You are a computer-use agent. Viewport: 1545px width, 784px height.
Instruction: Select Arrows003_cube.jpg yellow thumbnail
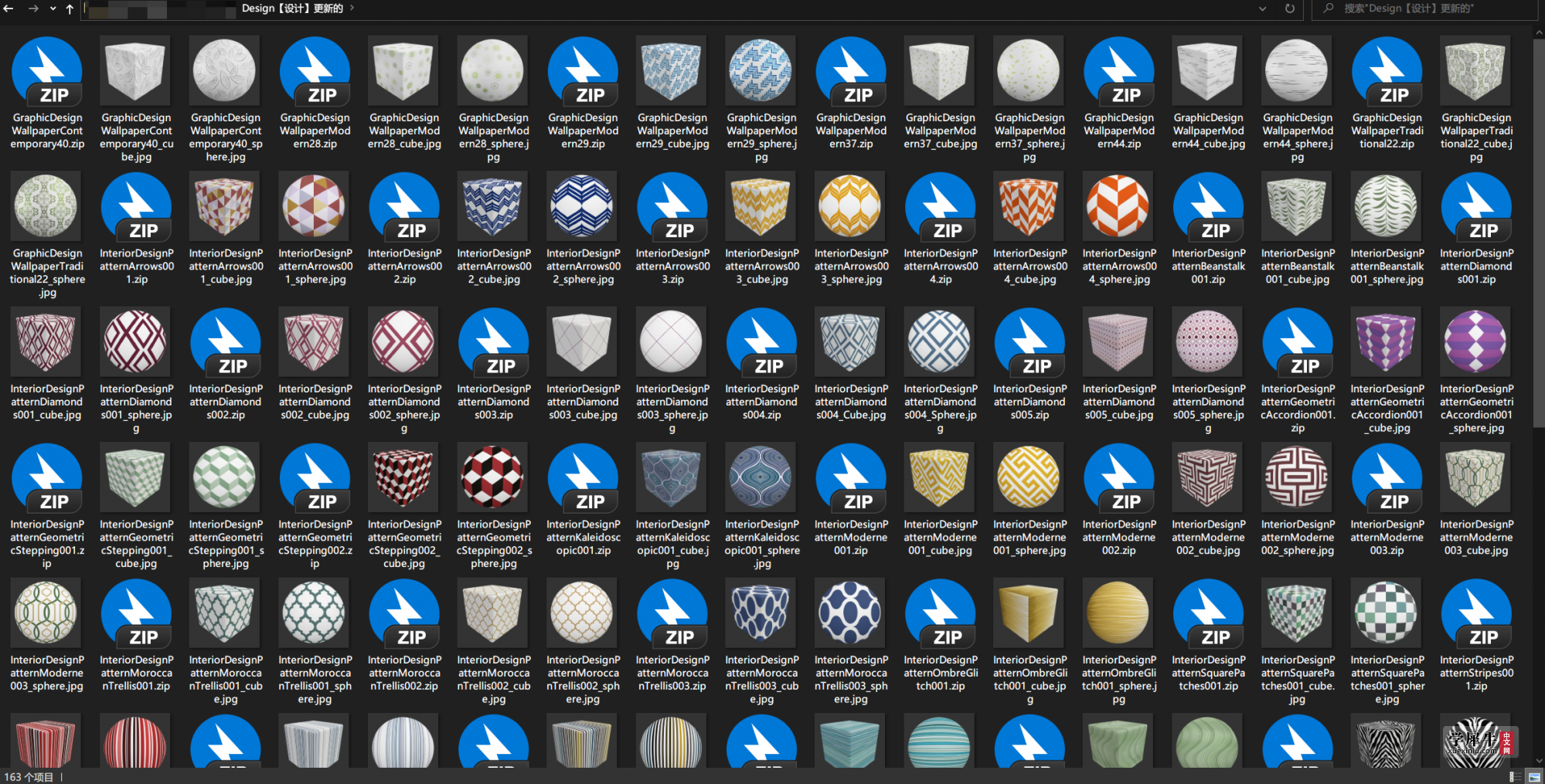[761, 206]
